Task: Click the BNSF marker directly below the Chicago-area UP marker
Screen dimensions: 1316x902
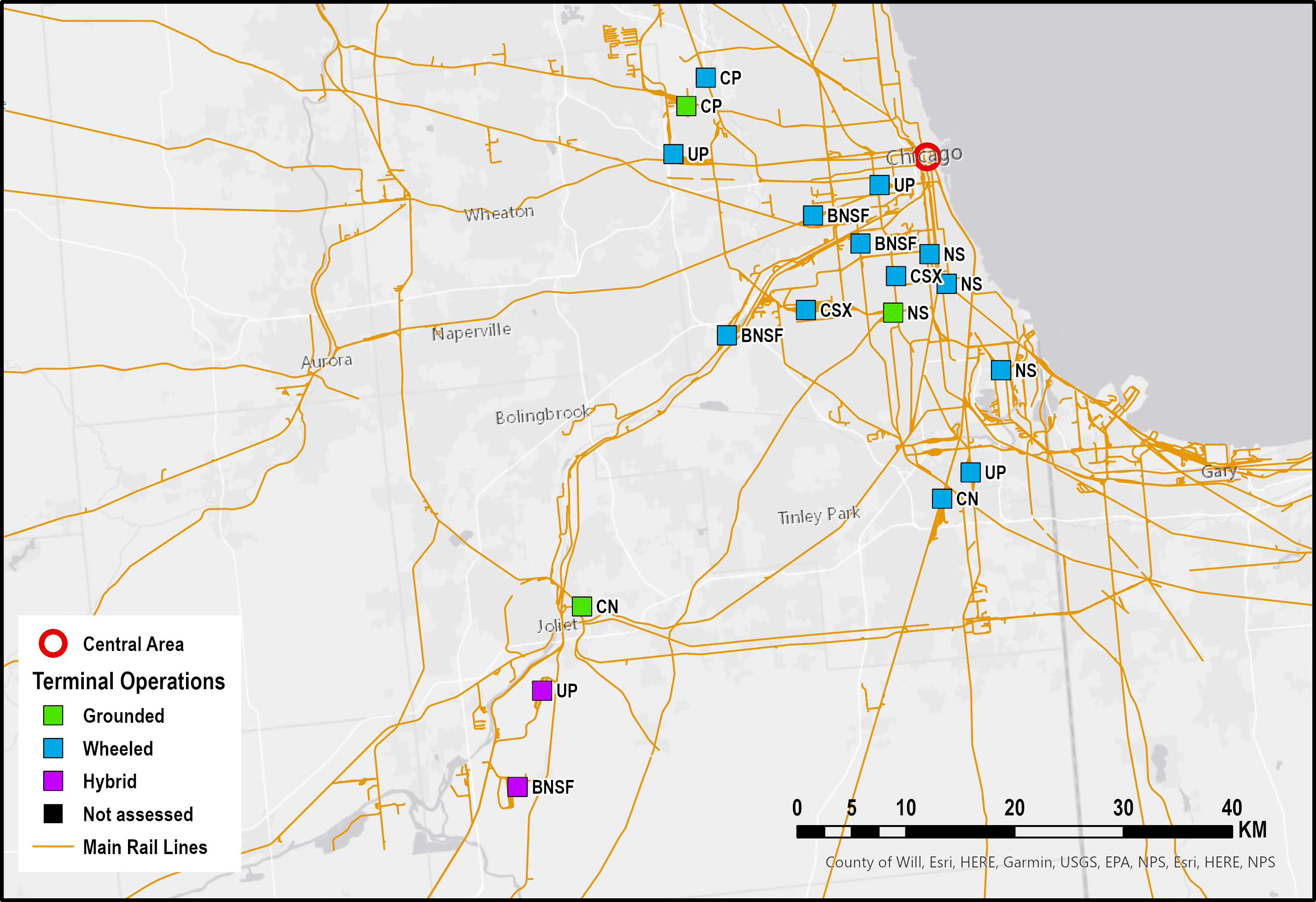Action: 813,216
